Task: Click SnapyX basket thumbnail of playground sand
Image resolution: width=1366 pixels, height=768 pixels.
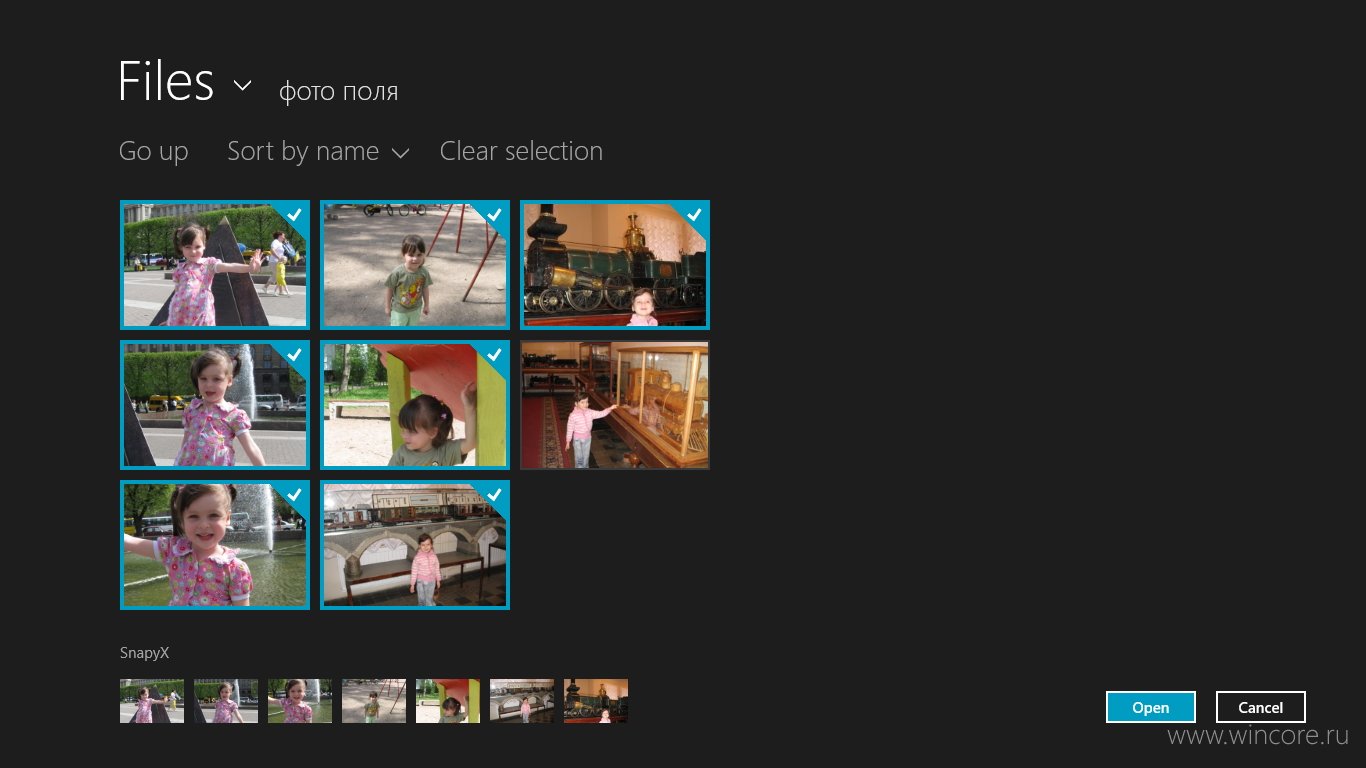Action: click(374, 701)
